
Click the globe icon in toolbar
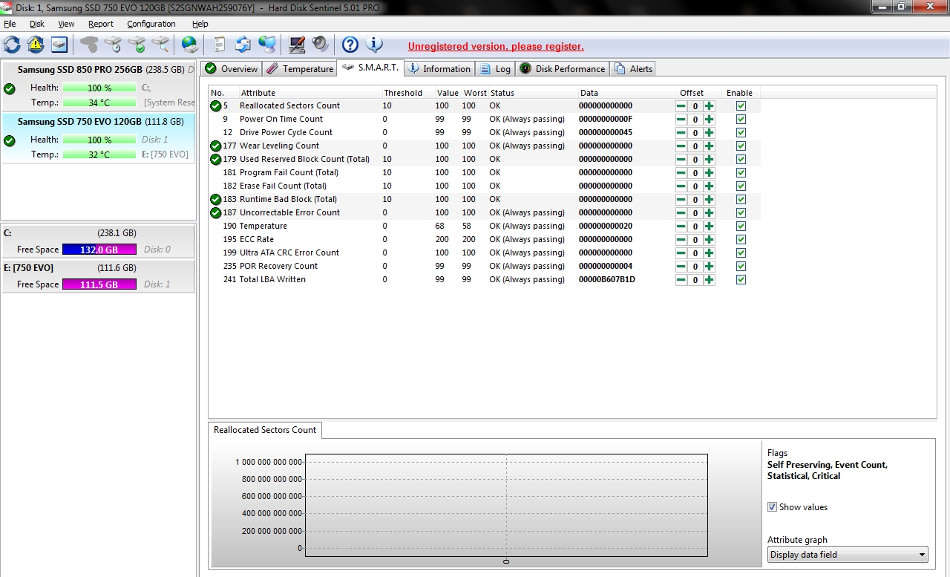189,45
